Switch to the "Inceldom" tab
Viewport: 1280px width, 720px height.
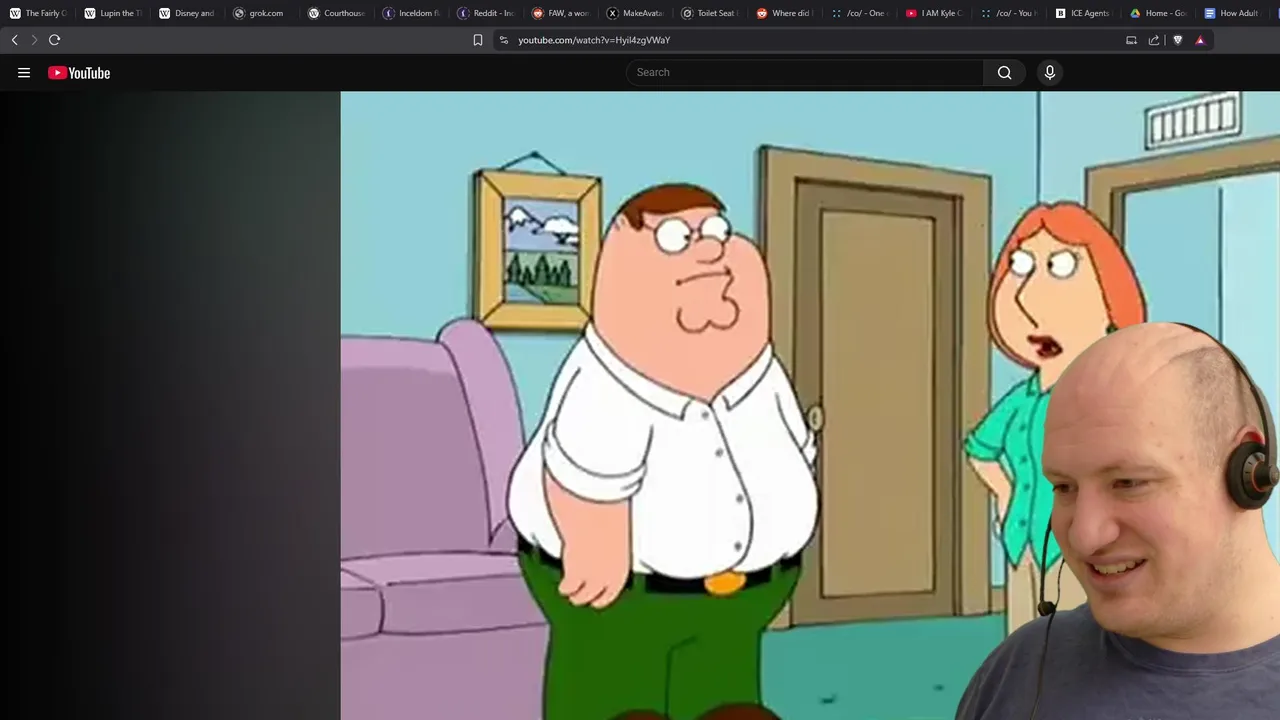(412, 13)
